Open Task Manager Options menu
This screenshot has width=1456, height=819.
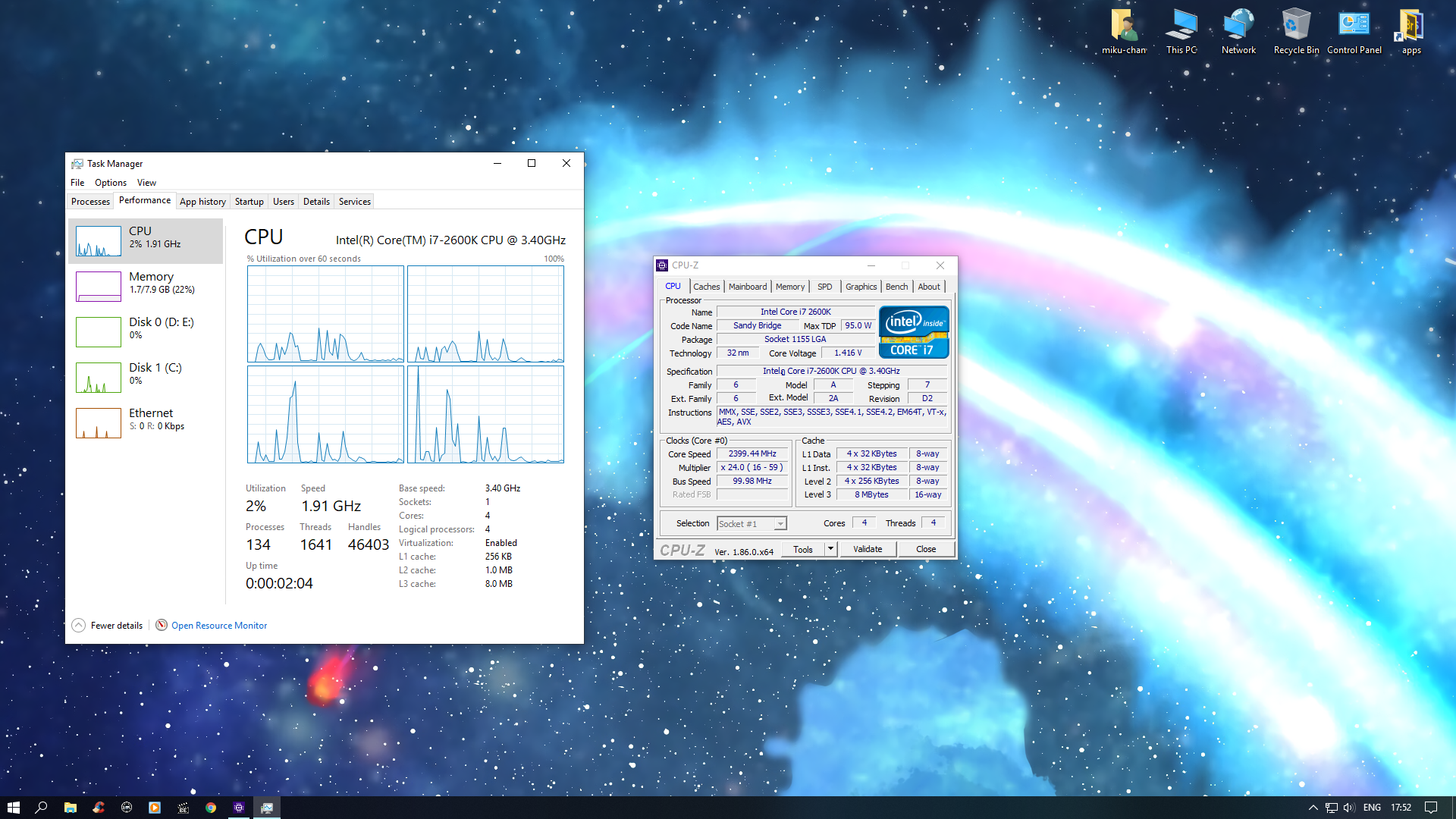click(x=111, y=183)
